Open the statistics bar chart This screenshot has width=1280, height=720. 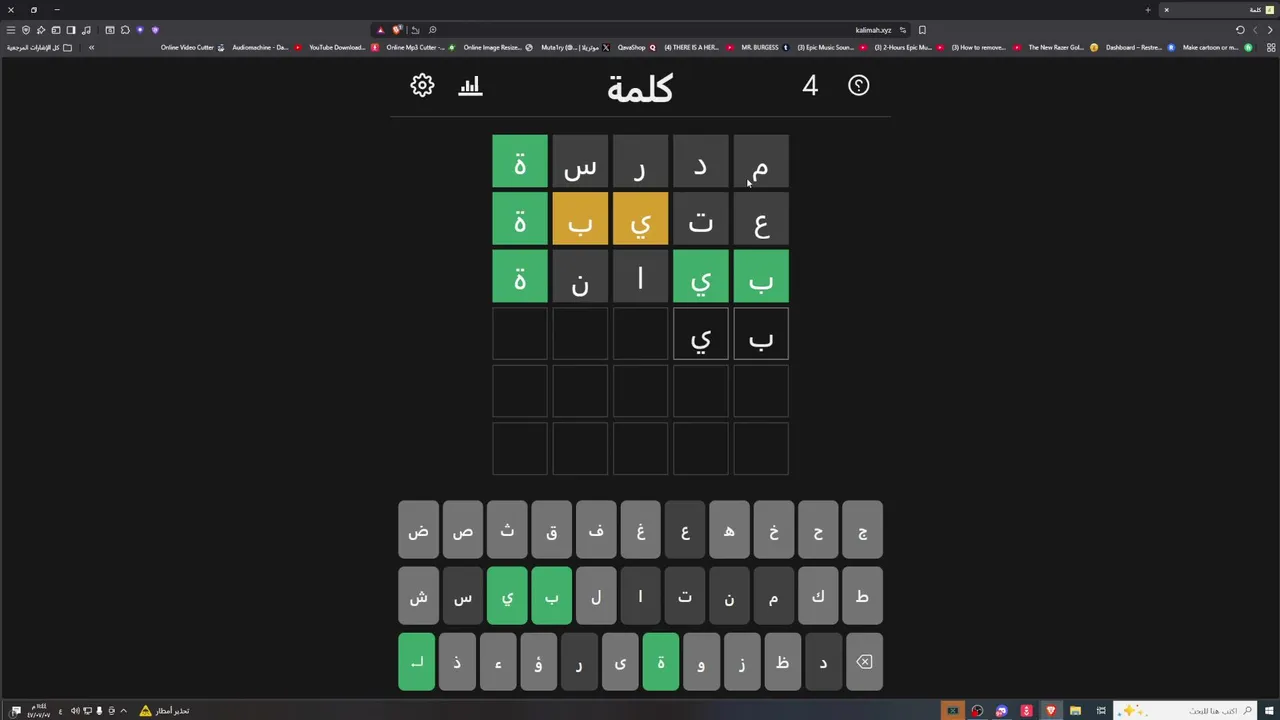pos(470,86)
